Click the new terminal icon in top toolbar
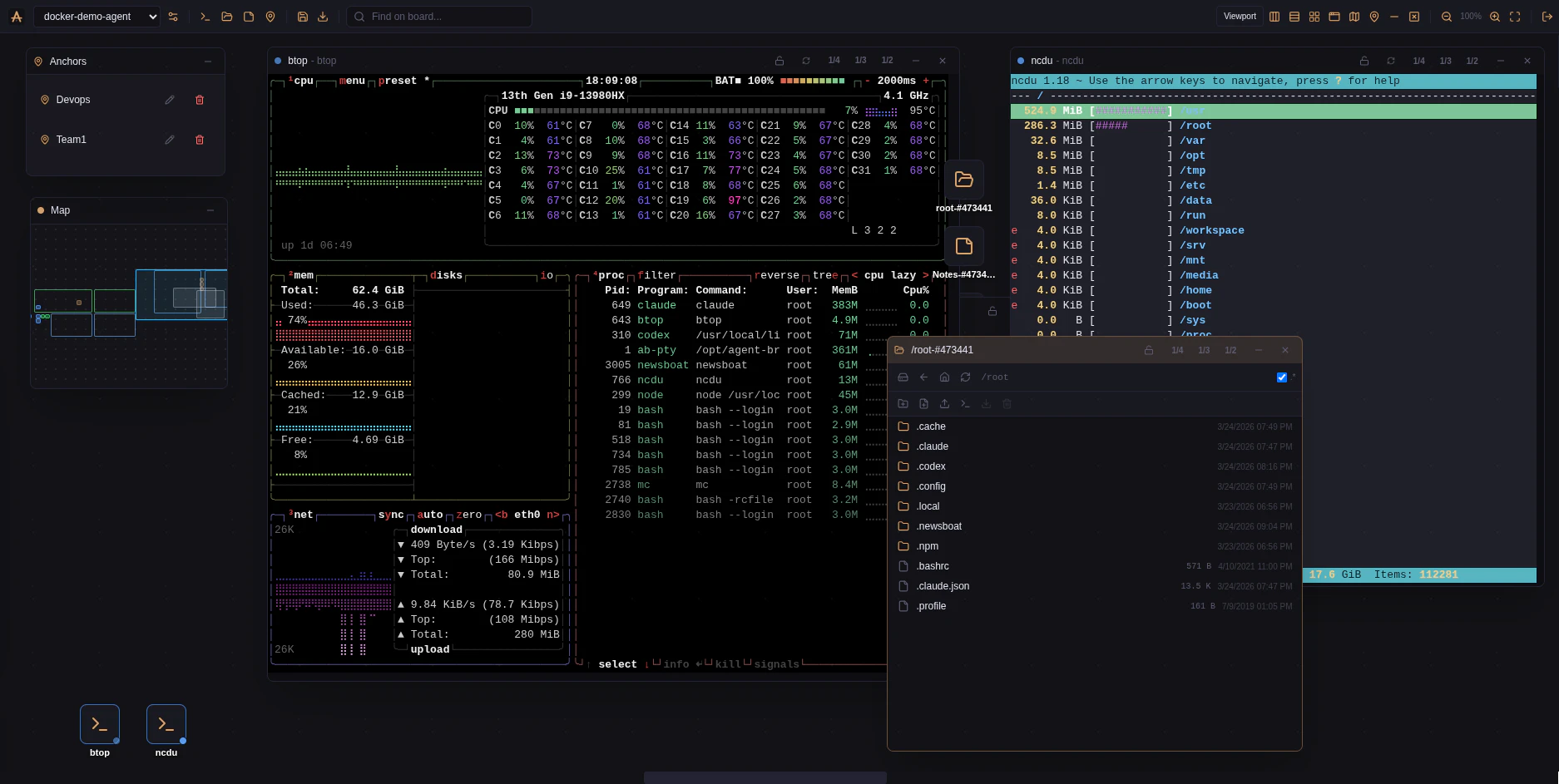Image resolution: width=1559 pixels, height=784 pixels. click(x=205, y=17)
